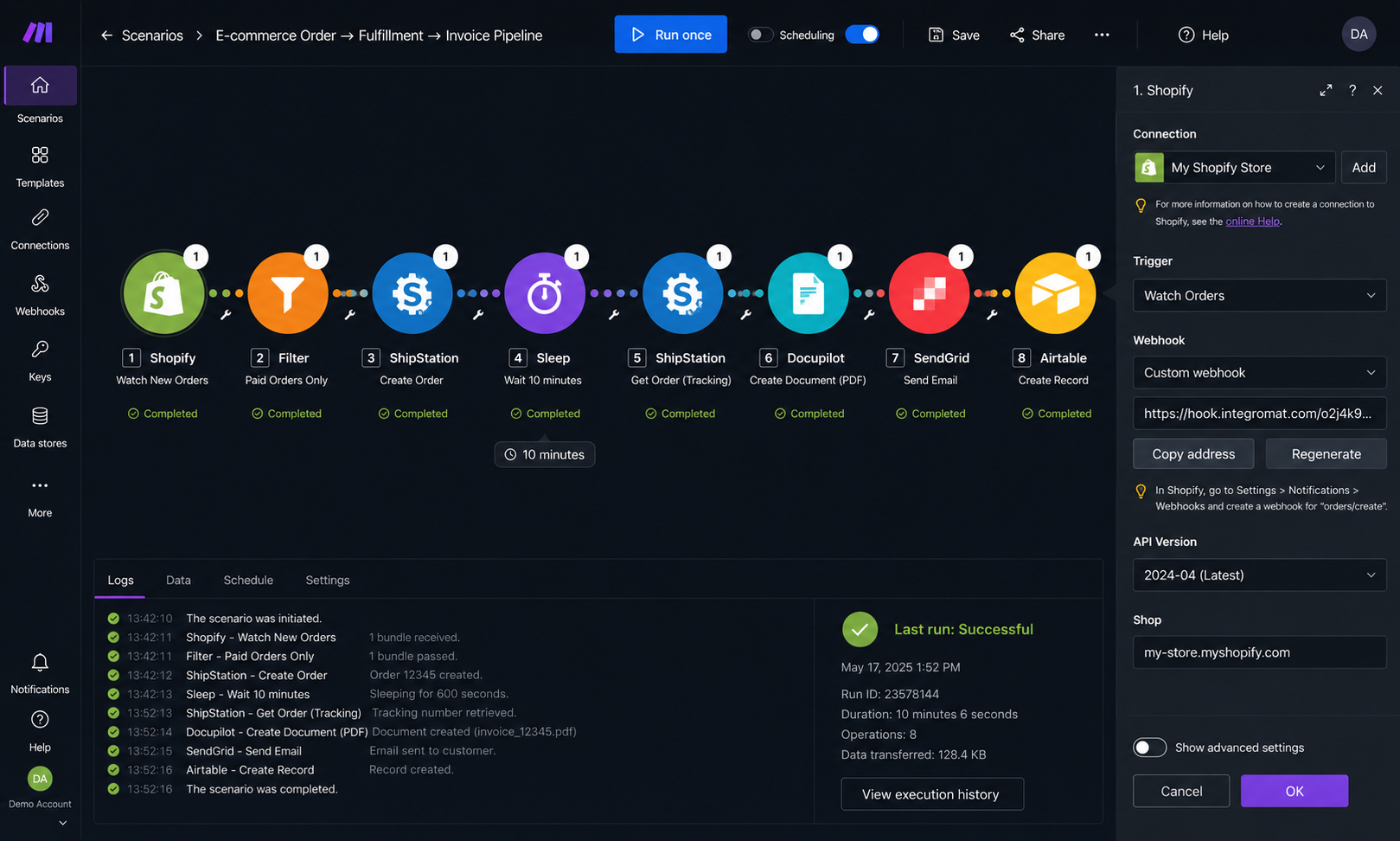The width and height of the screenshot is (1400, 841).
Task: Open the Custom webhook dropdown
Action: tap(1259, 373)
